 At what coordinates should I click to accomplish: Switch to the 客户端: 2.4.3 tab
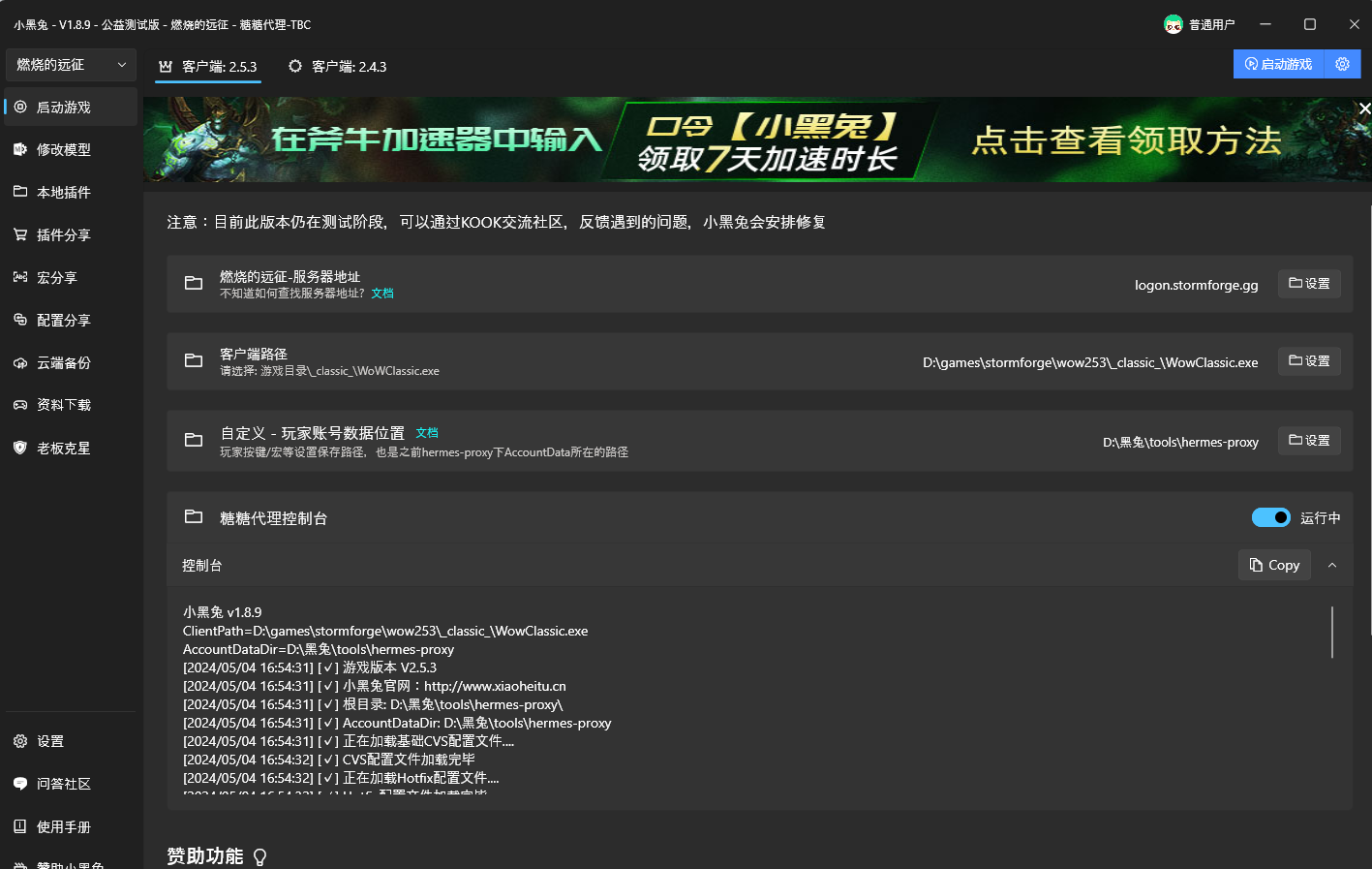(x=338, y=67)
